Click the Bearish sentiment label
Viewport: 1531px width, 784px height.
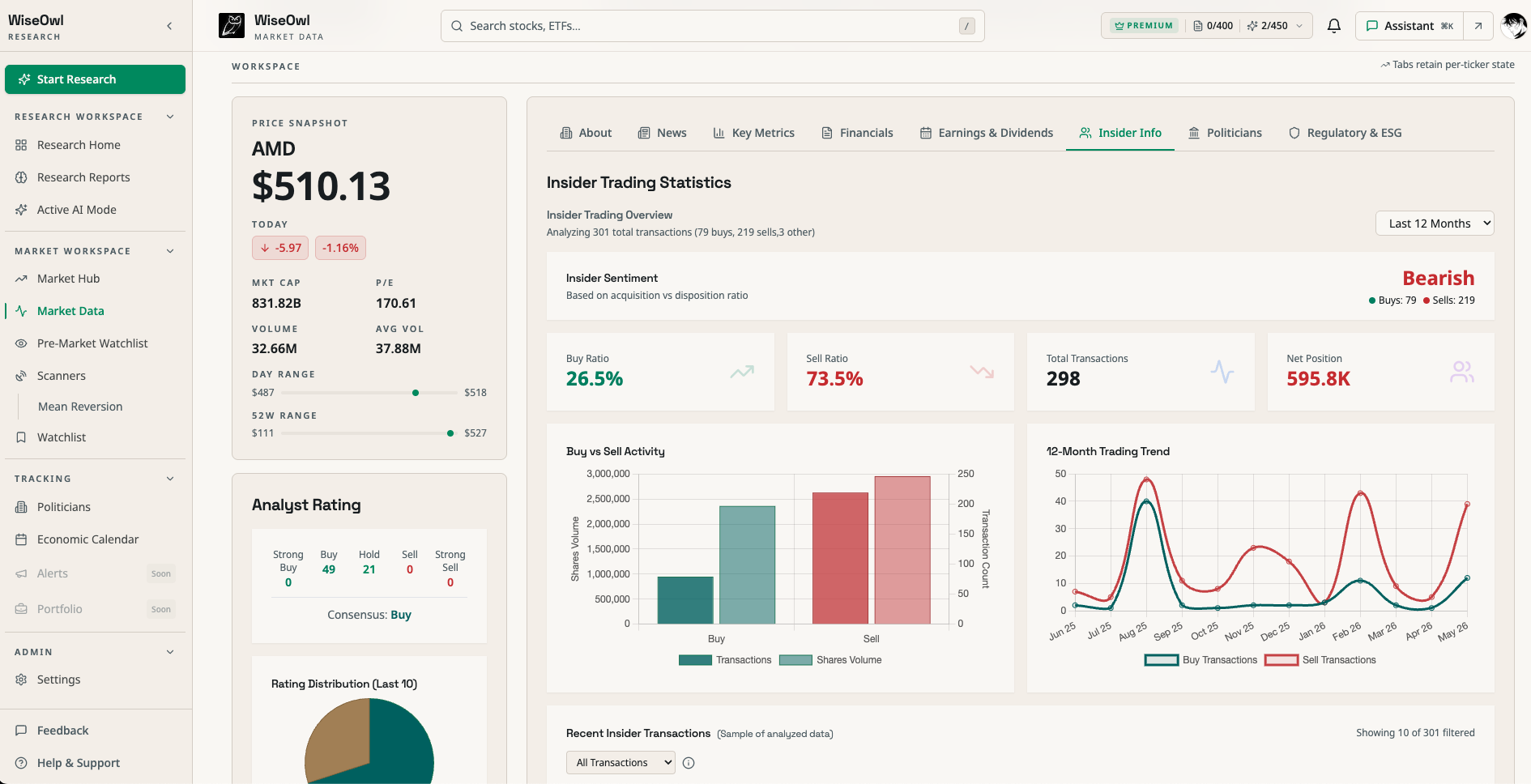(x=1438, y=279)
